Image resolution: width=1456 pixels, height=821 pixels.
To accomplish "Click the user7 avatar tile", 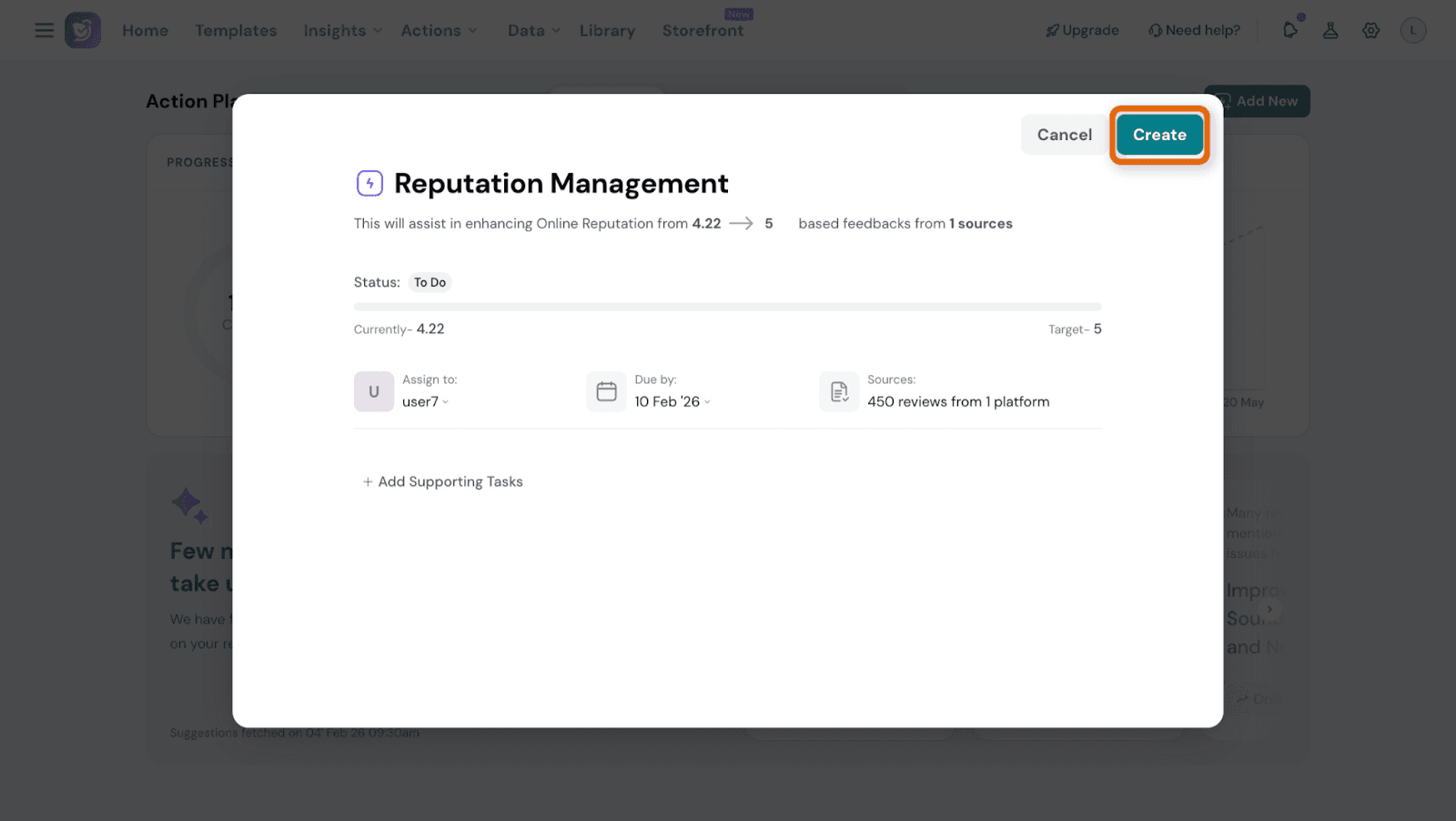I will (x=373, y=391).
